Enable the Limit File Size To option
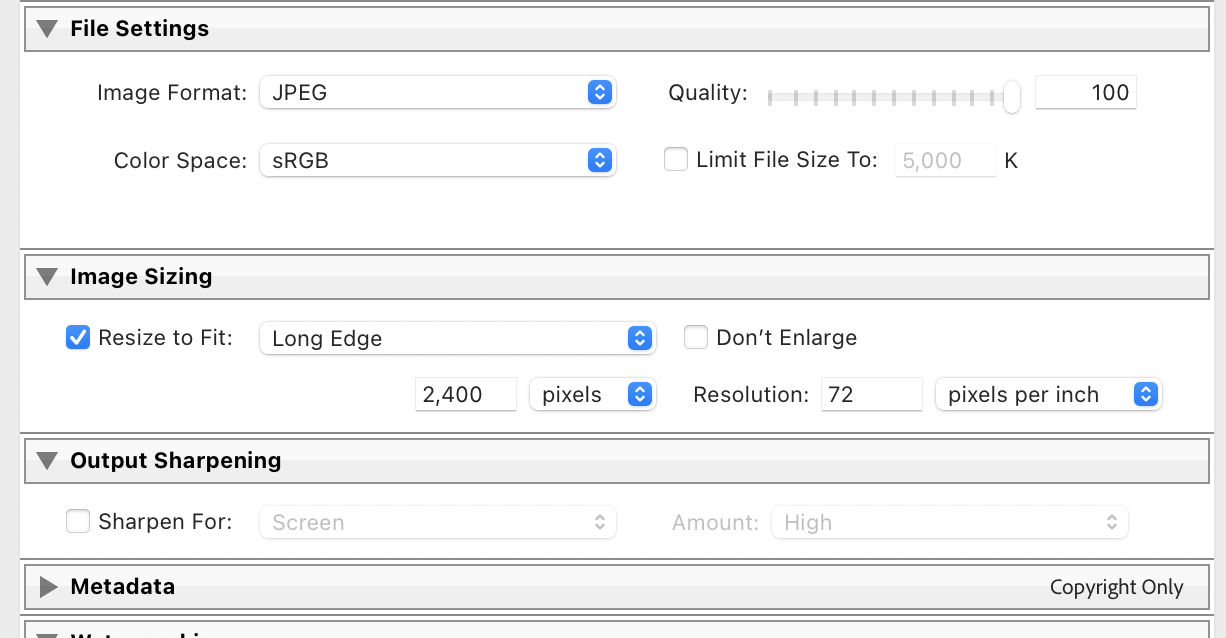 (676, 159)
